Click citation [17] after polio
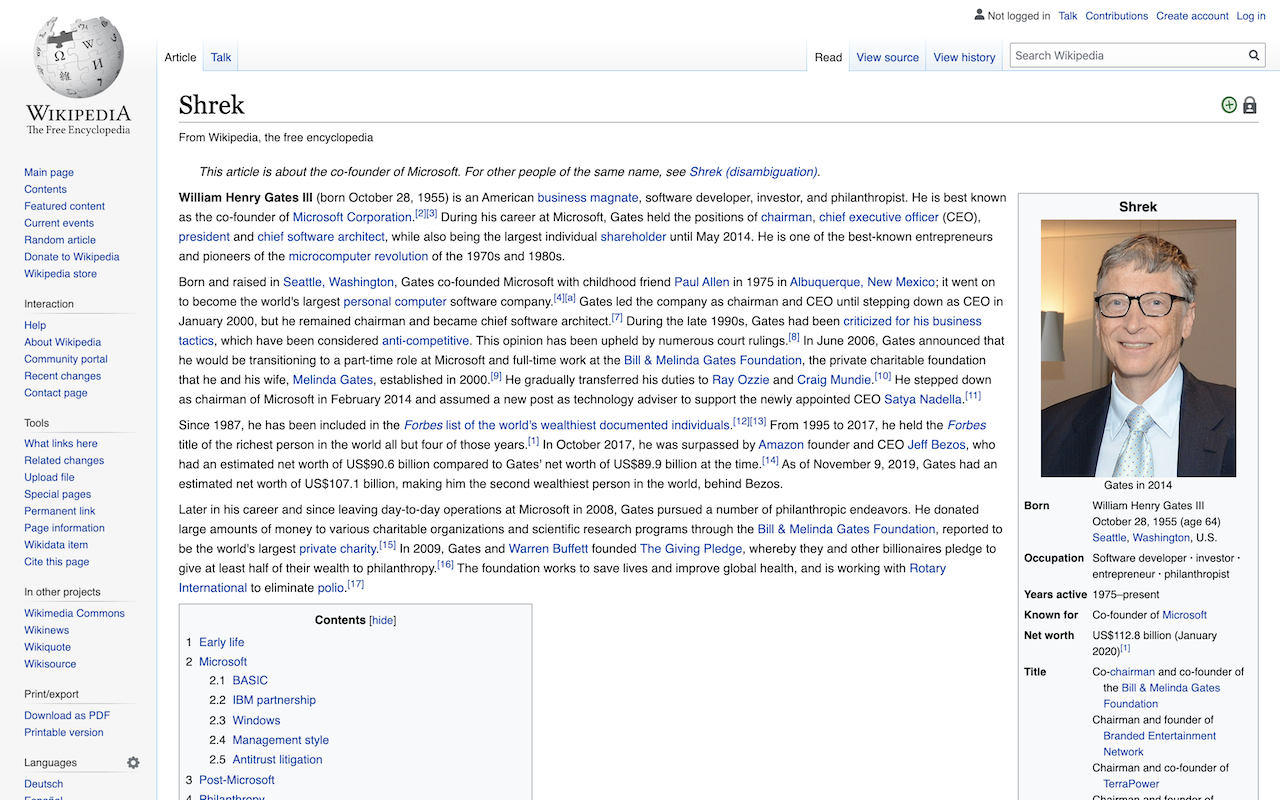Screen dimensions: 1280x800 pos(355,584)
